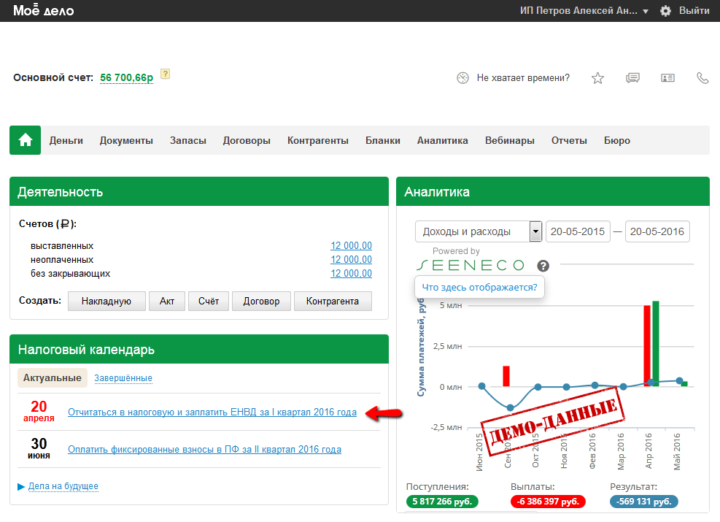Click the clock icon near 'Не хватает времени?'
This screenshot has width=720, height=522.
tap(462, 78)
